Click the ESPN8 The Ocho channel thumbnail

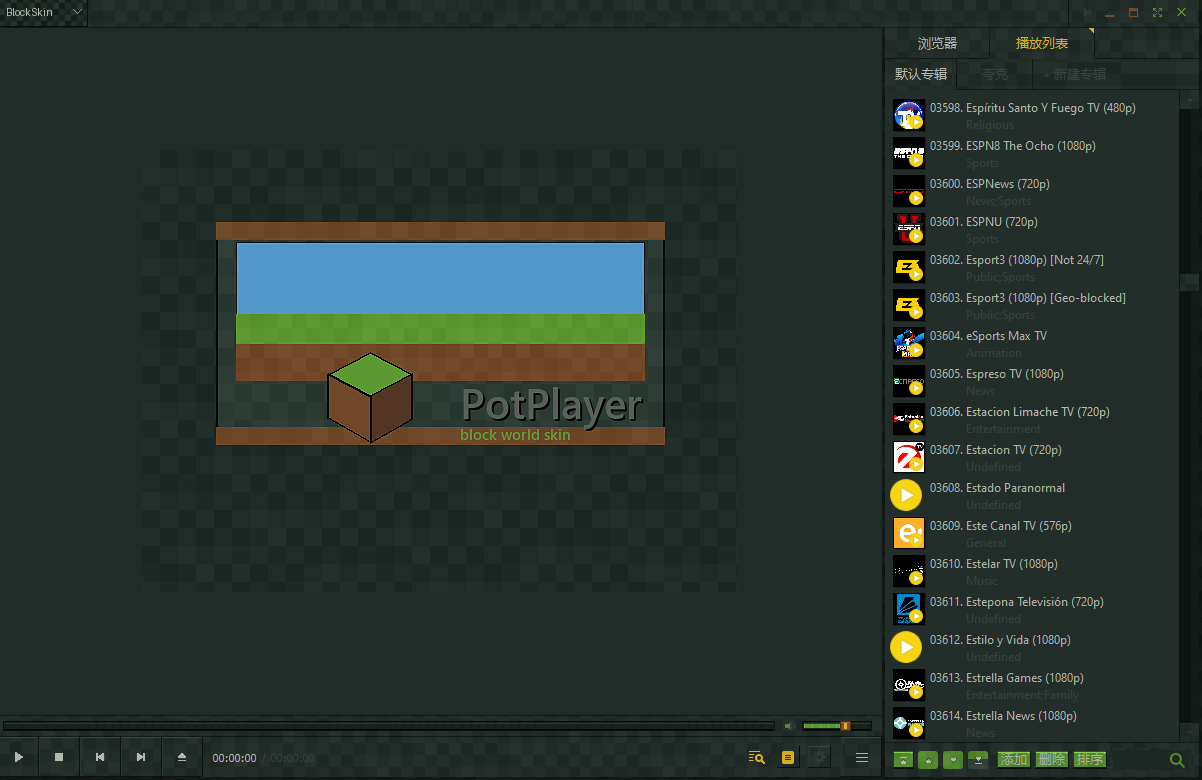[908, 153]
